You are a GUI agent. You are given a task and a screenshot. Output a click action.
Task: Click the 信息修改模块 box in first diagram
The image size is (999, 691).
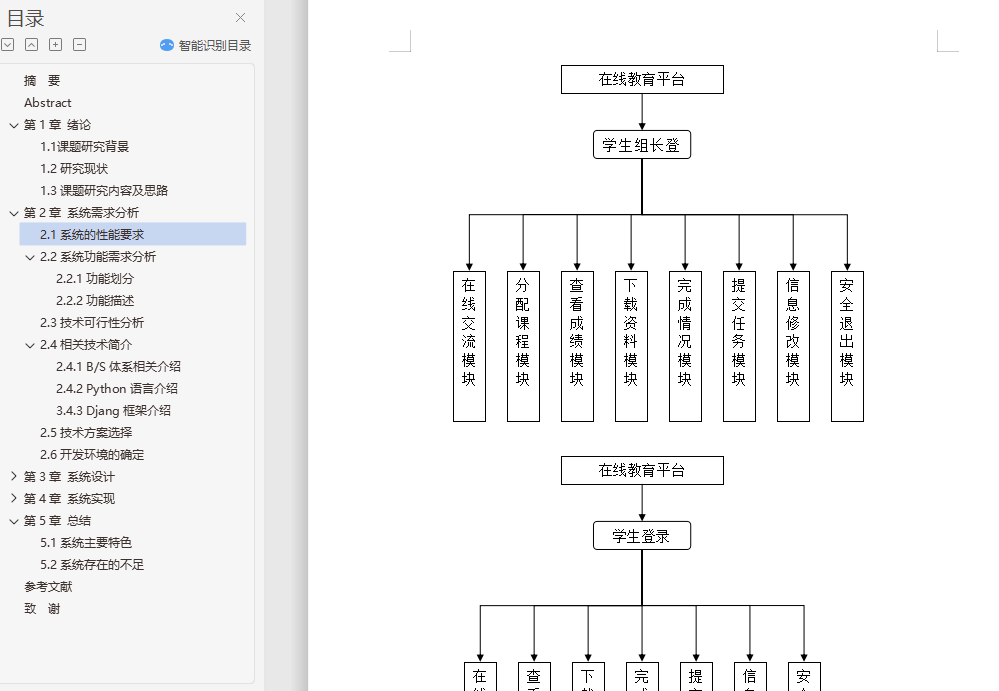793,346
